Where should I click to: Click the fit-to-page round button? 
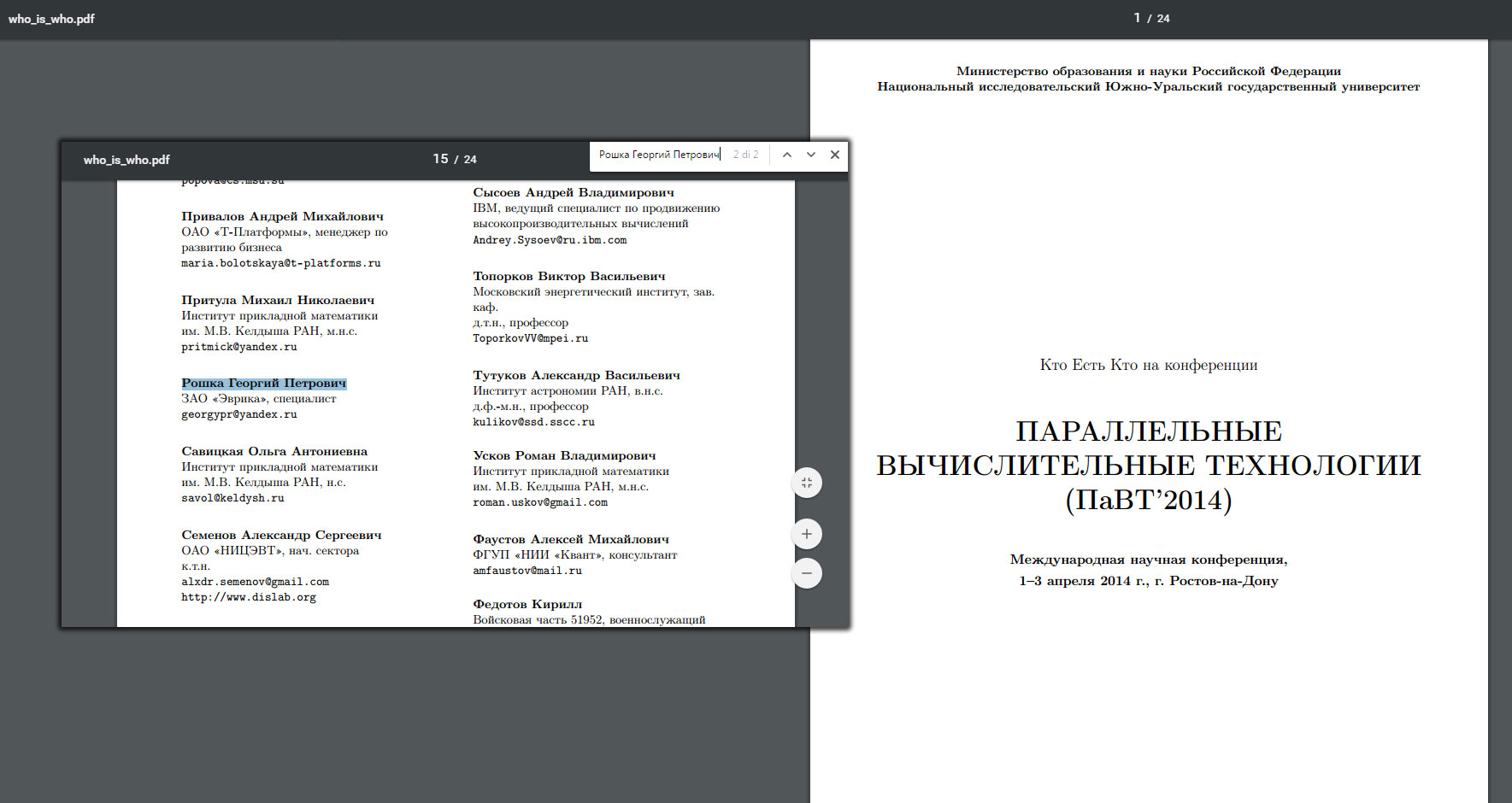[x=807, y=483]
